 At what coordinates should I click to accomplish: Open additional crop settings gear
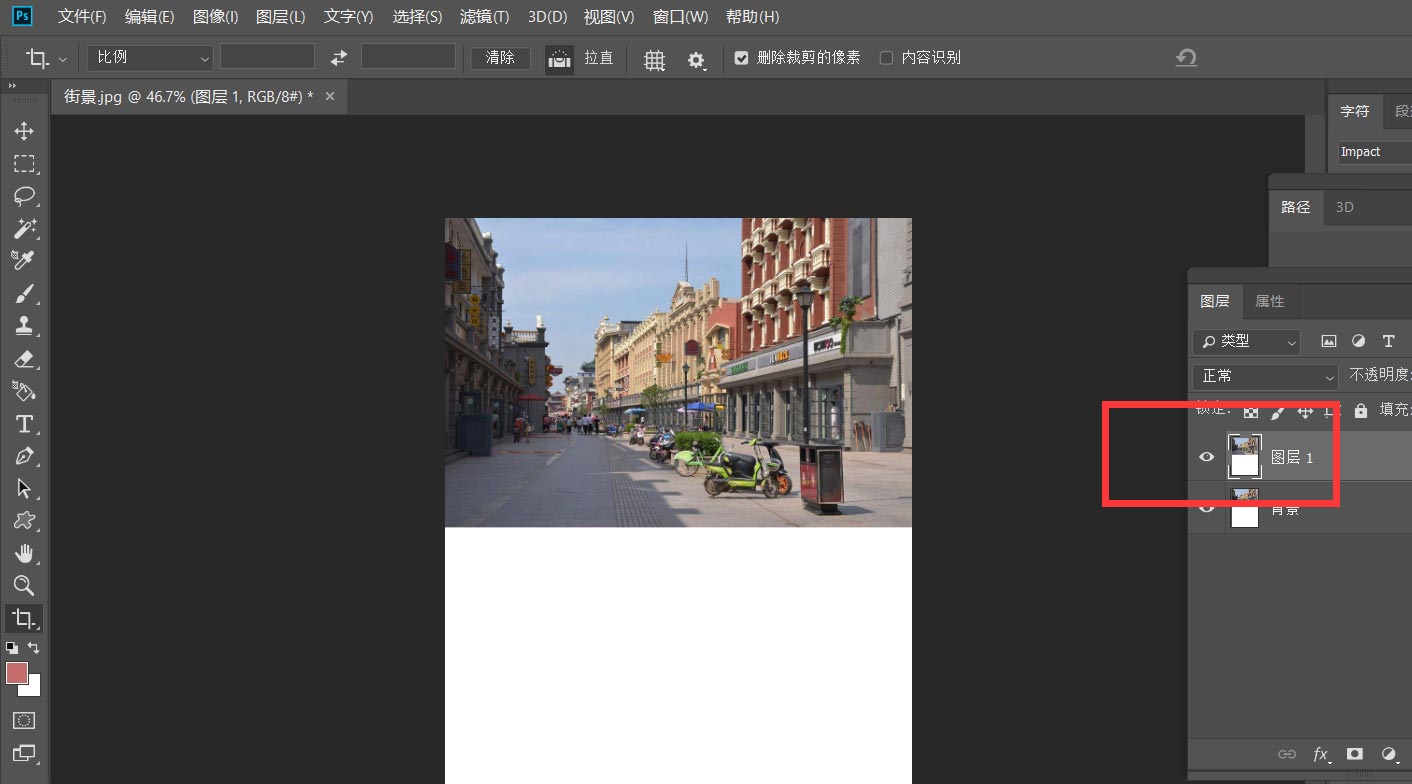(x=697, y=60)
